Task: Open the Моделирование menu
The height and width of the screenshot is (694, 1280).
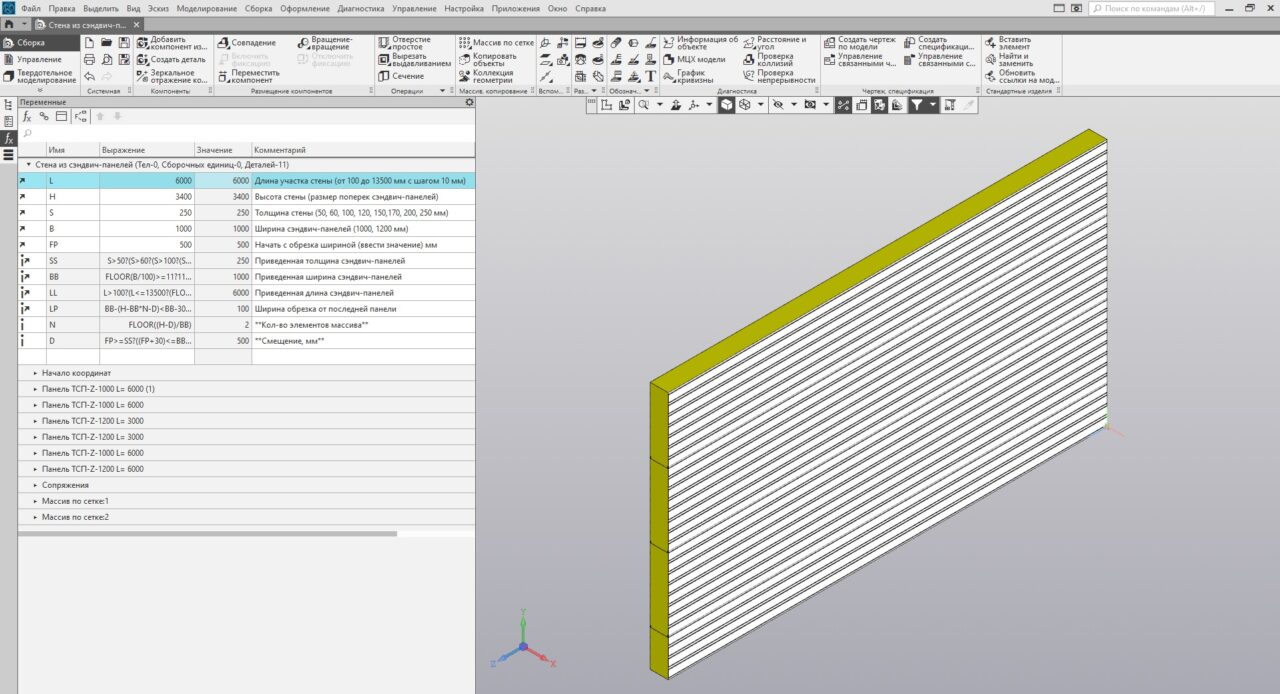Action: click(x=207, y=8)
